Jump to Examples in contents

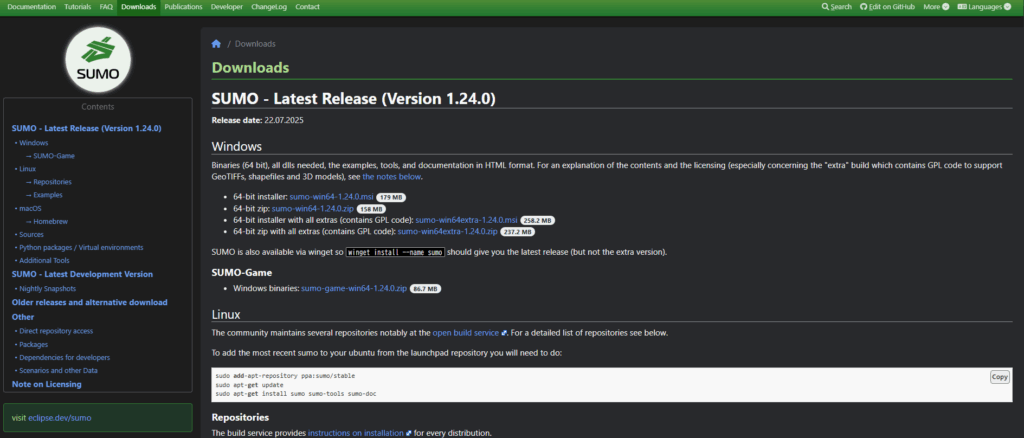pyautogui.click(x=48, y=195)
